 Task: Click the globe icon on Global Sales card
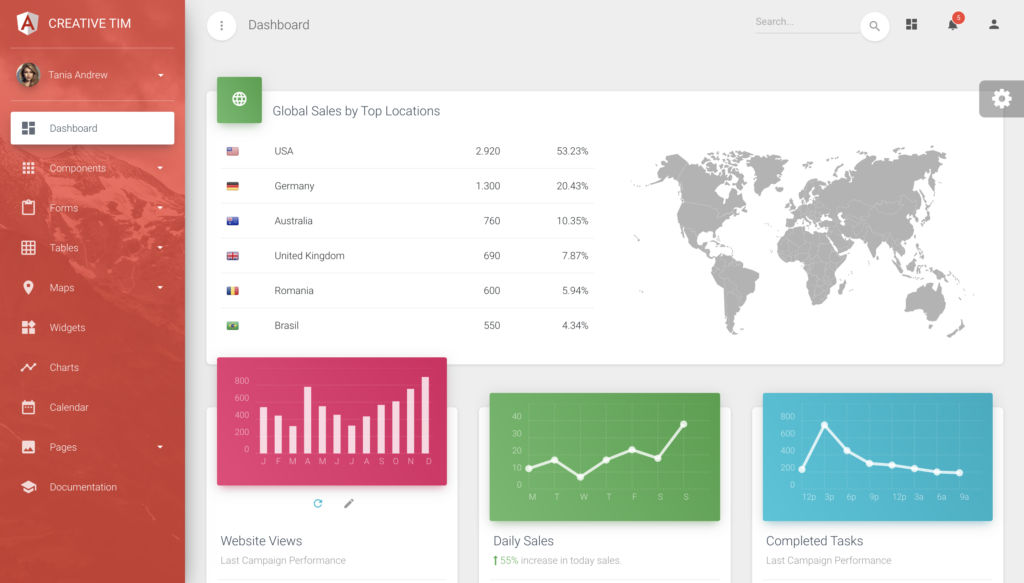pos(239,100)
